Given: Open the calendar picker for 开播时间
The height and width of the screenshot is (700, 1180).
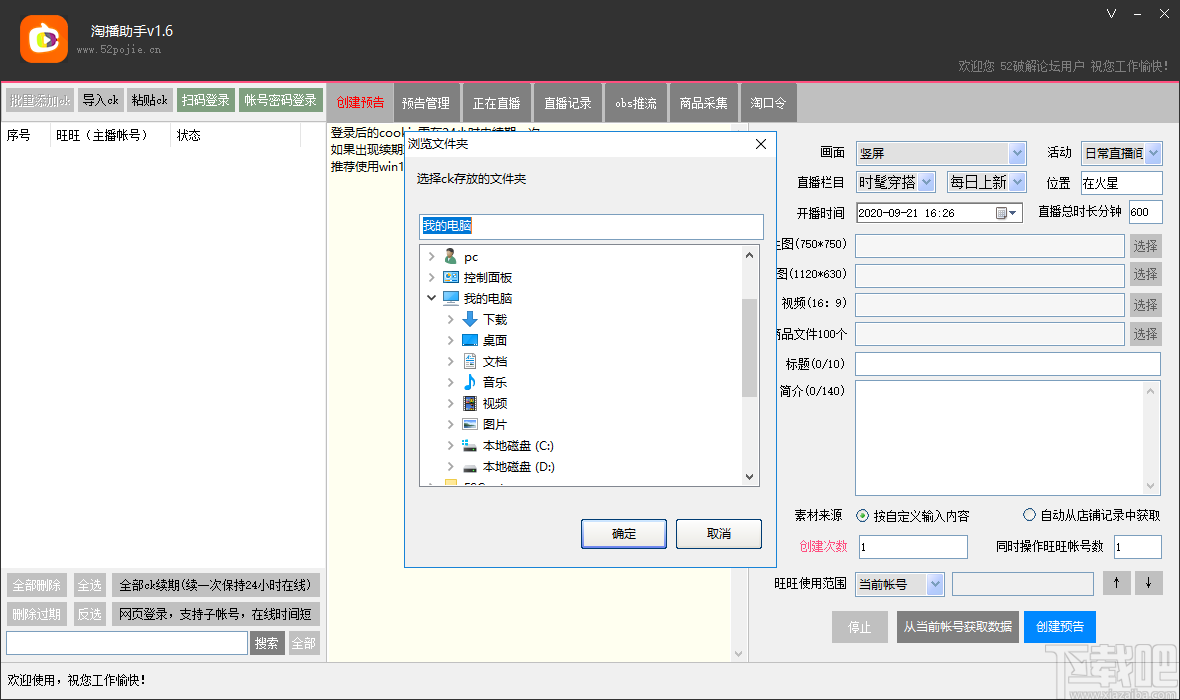Looking at the screenshot, I should pyautogui.click(x=1007, y=213).
